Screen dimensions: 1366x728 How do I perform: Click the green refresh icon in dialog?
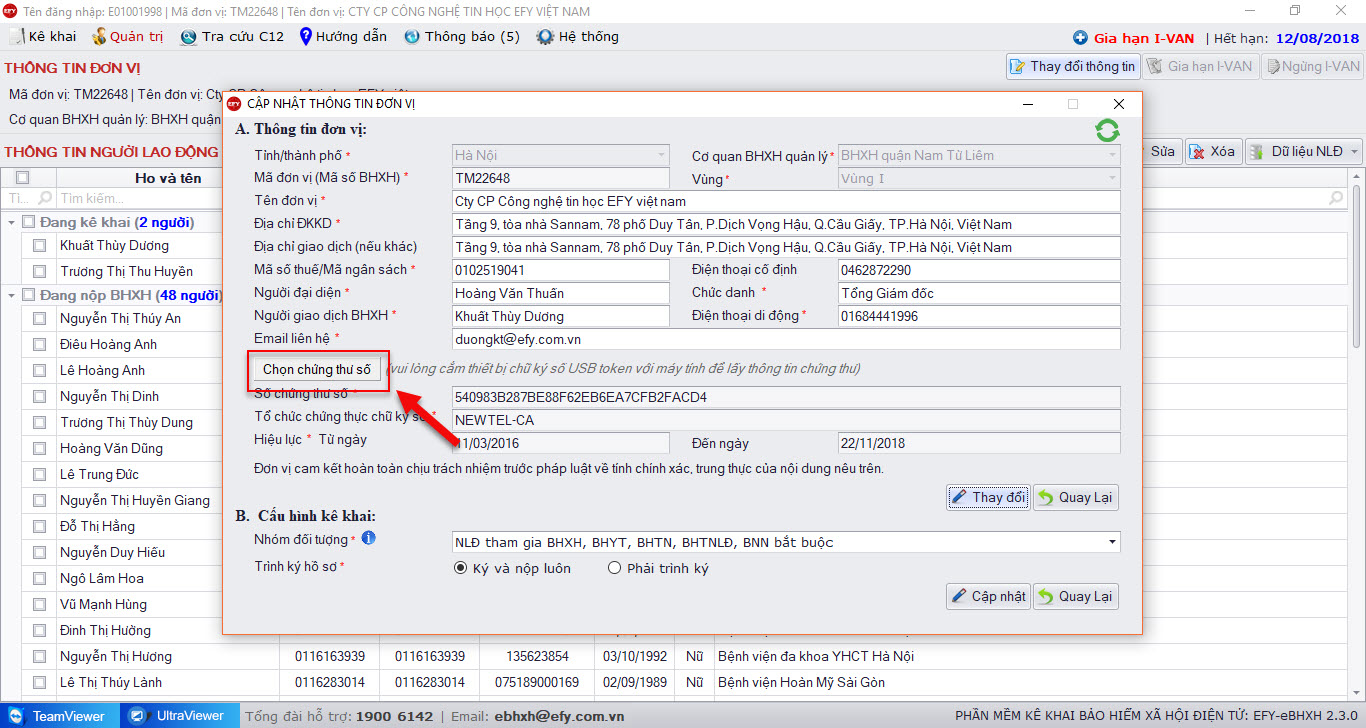pyautogui.click(x=1107, y=130)
